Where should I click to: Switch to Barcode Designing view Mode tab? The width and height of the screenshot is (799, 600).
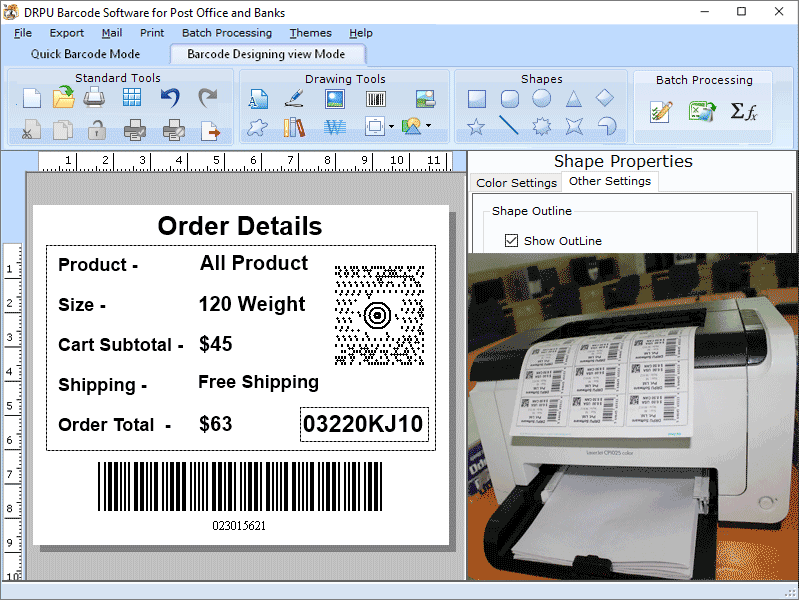pos(266,54)
